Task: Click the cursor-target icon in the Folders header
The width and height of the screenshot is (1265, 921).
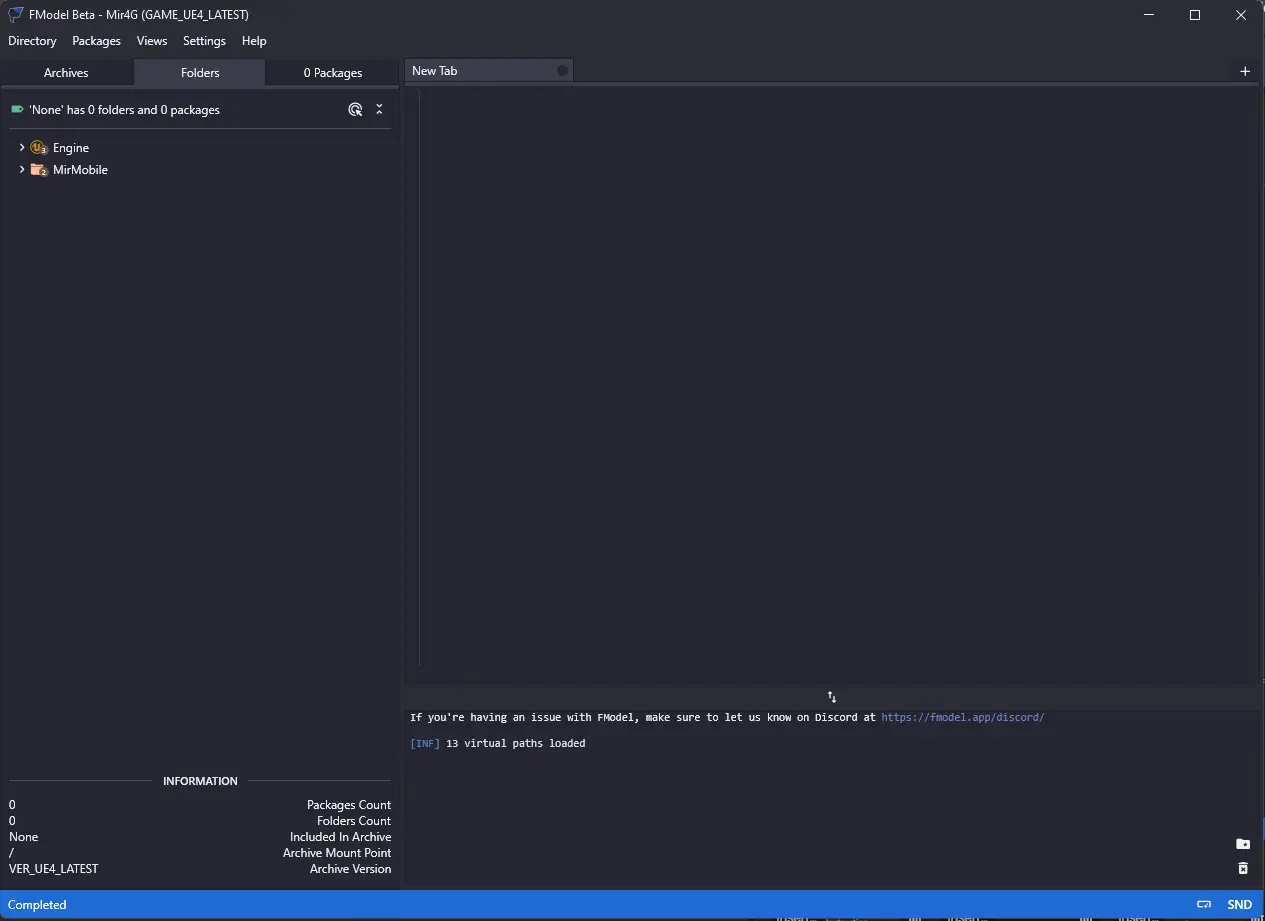Action: point(355,110)
